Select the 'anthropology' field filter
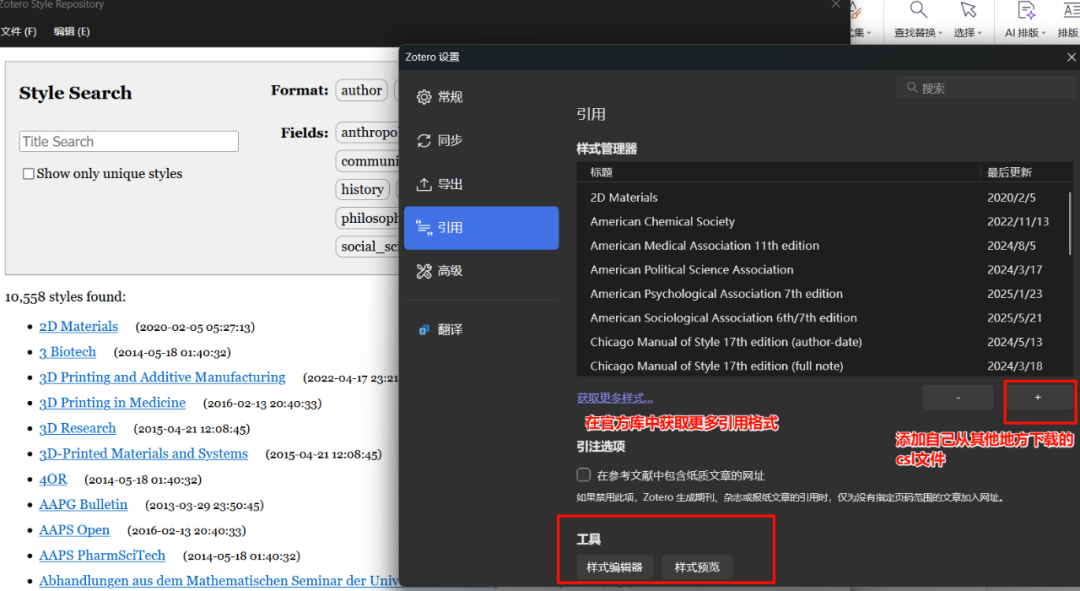 [x=368, y=132]
